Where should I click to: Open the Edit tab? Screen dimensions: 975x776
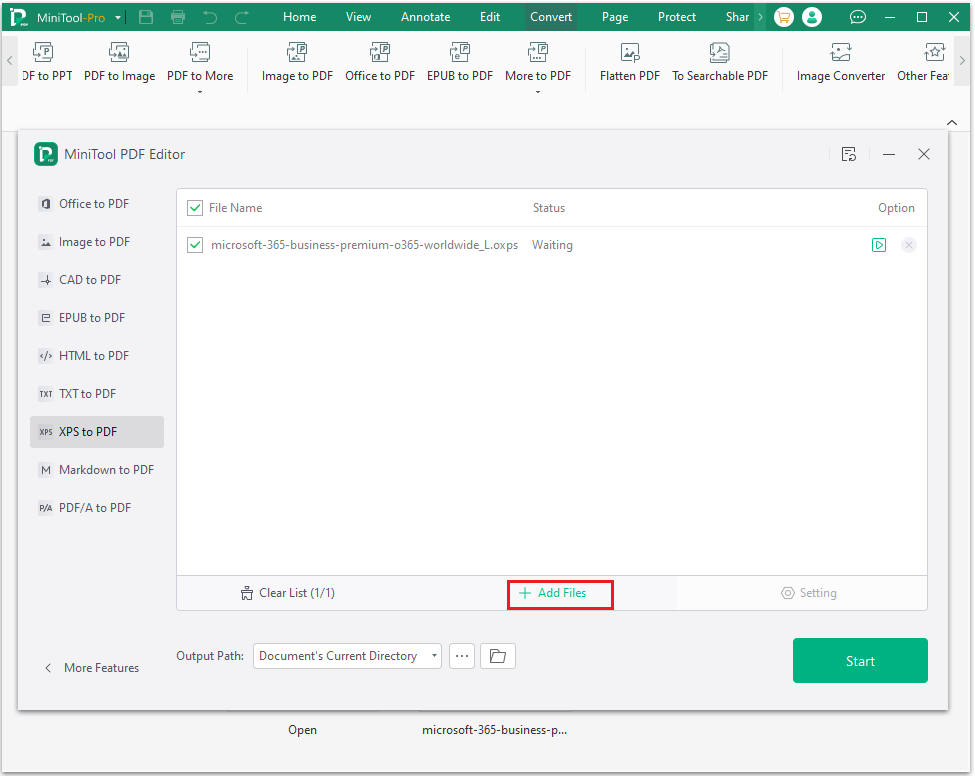(x=489, y=17)
